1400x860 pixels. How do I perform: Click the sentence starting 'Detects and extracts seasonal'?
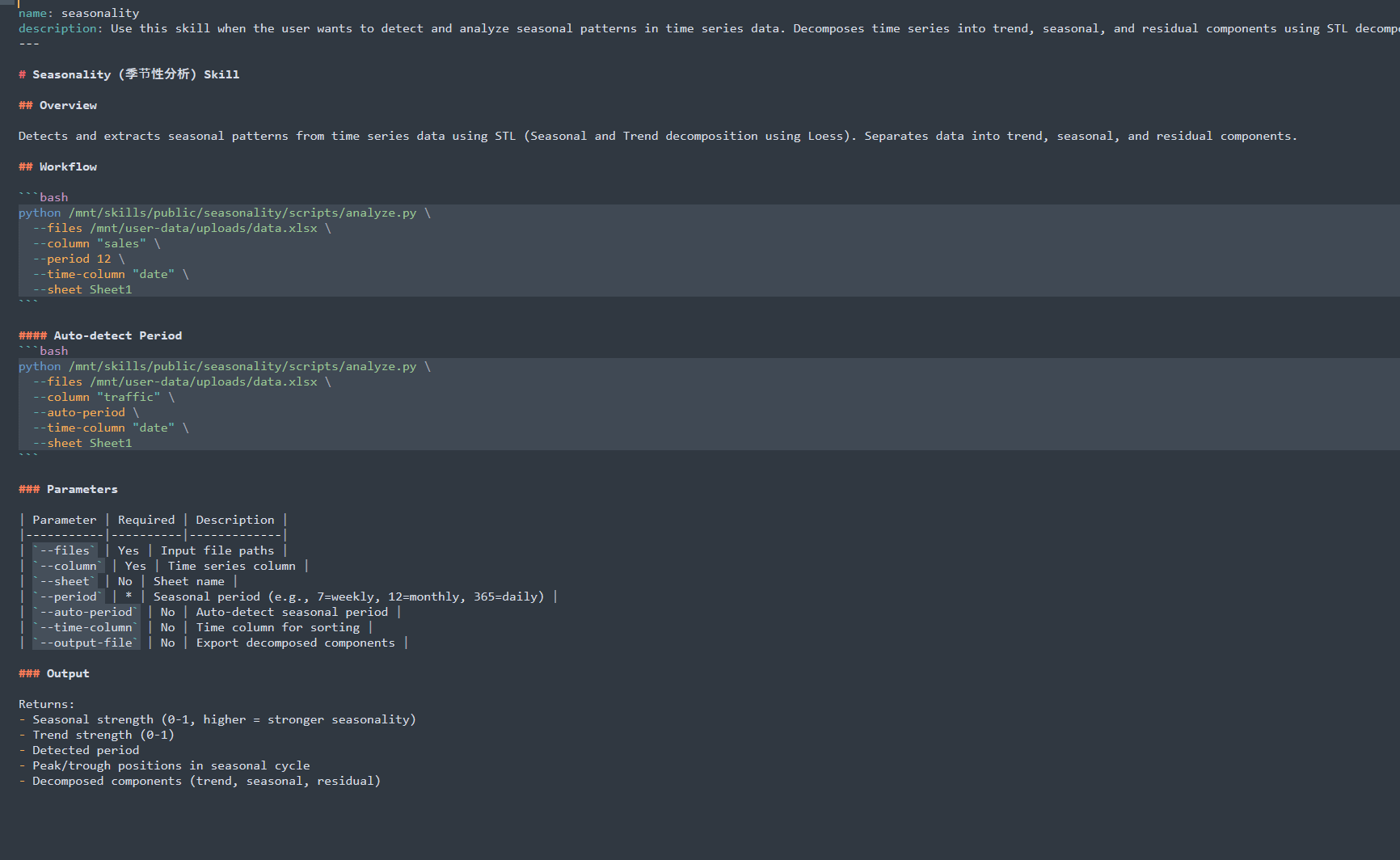pyautogui.click(x=657, y=136)
